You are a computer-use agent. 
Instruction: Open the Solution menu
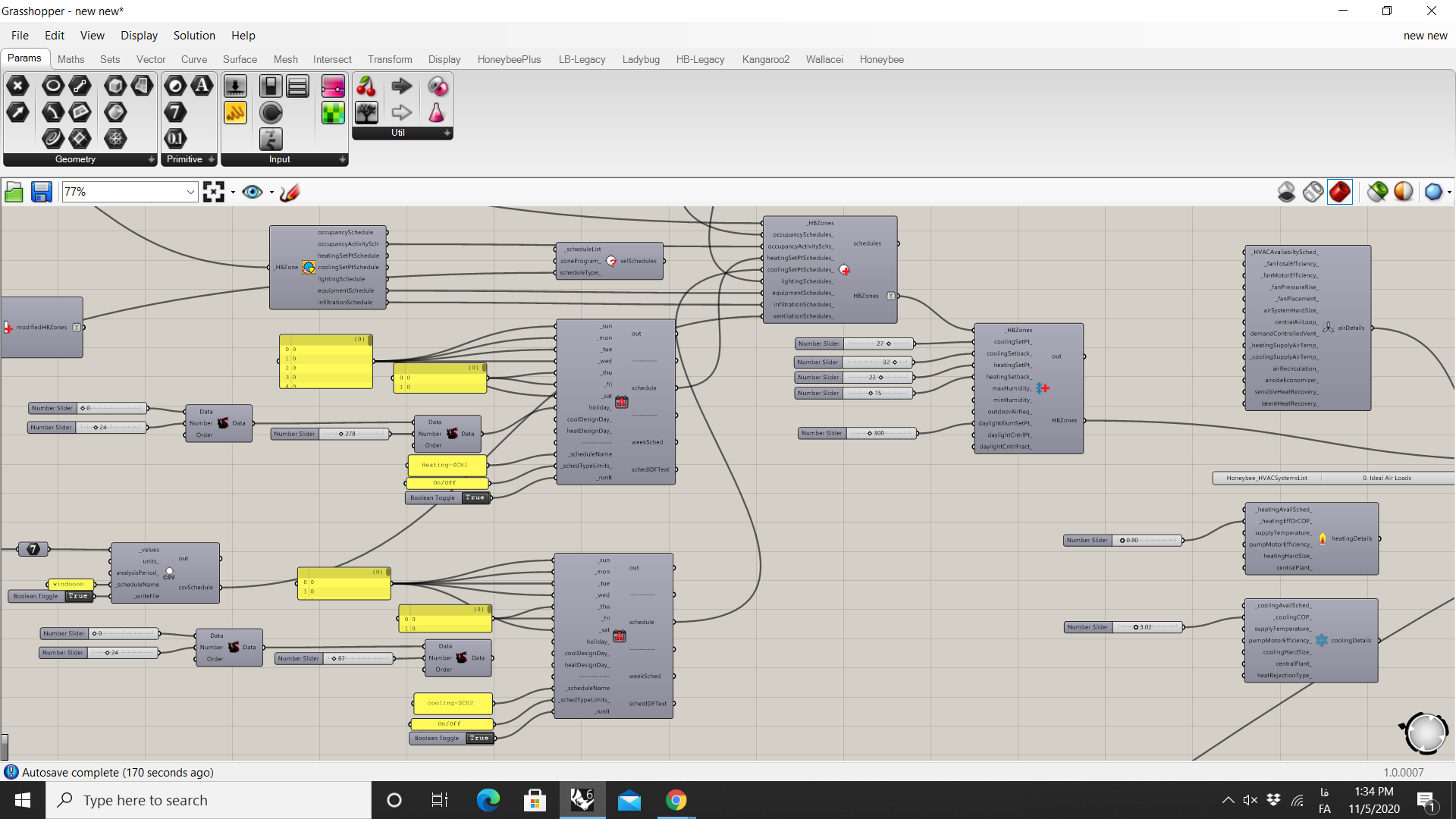[194, 36]
